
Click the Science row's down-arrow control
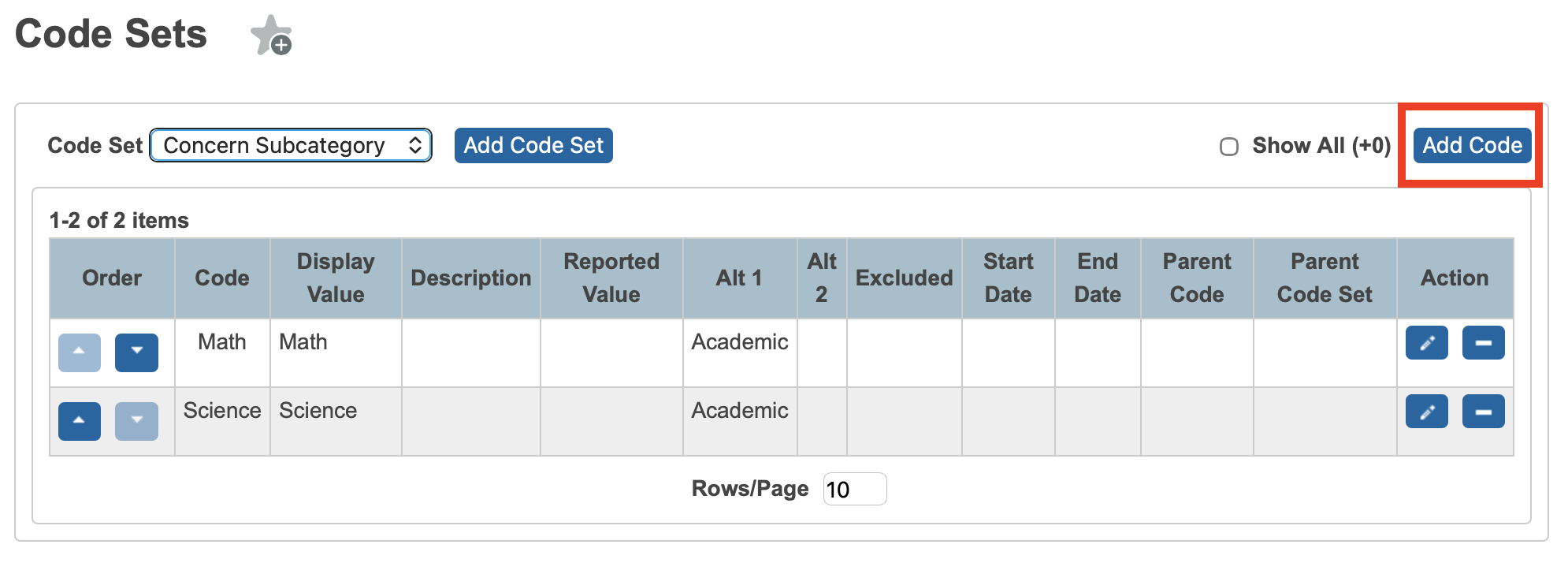(137, 421)
